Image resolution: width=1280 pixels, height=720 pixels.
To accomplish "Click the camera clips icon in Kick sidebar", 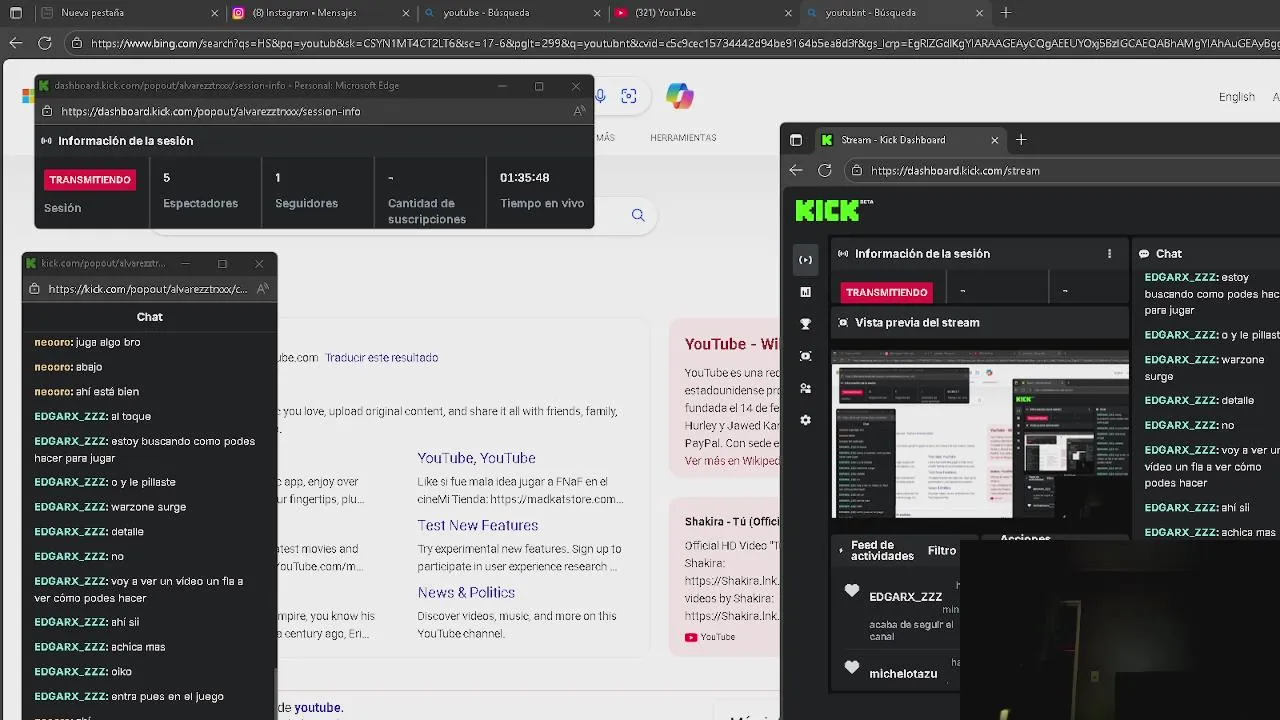I will tap(806, 356).
